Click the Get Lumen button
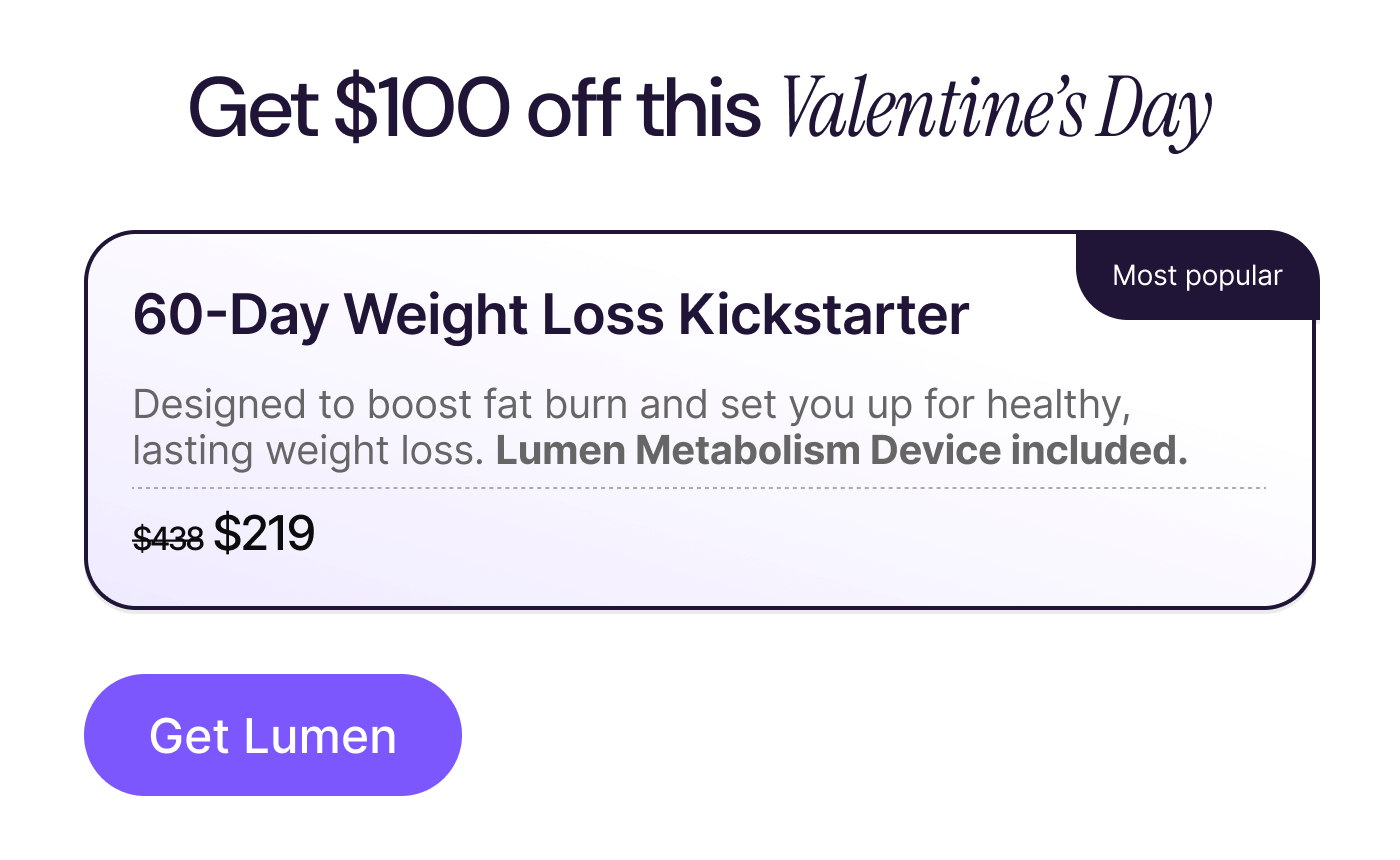This screenshot has height=860, width=1400. tap(272, 736)
